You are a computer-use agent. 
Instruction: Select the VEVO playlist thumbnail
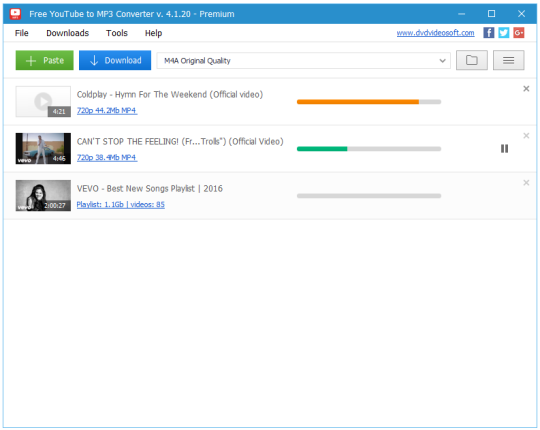(x=43, y=196)
